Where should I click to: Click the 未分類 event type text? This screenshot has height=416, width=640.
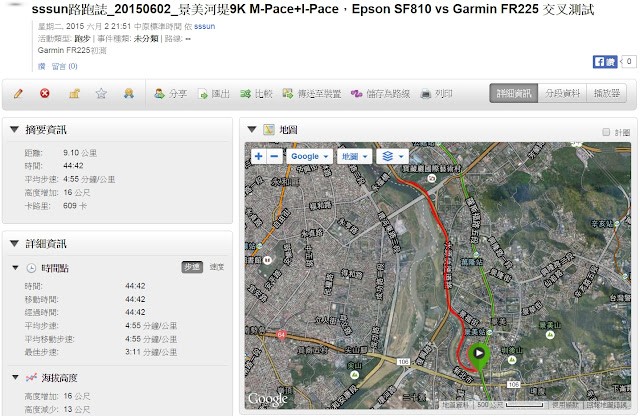click(x=146, y=39)
